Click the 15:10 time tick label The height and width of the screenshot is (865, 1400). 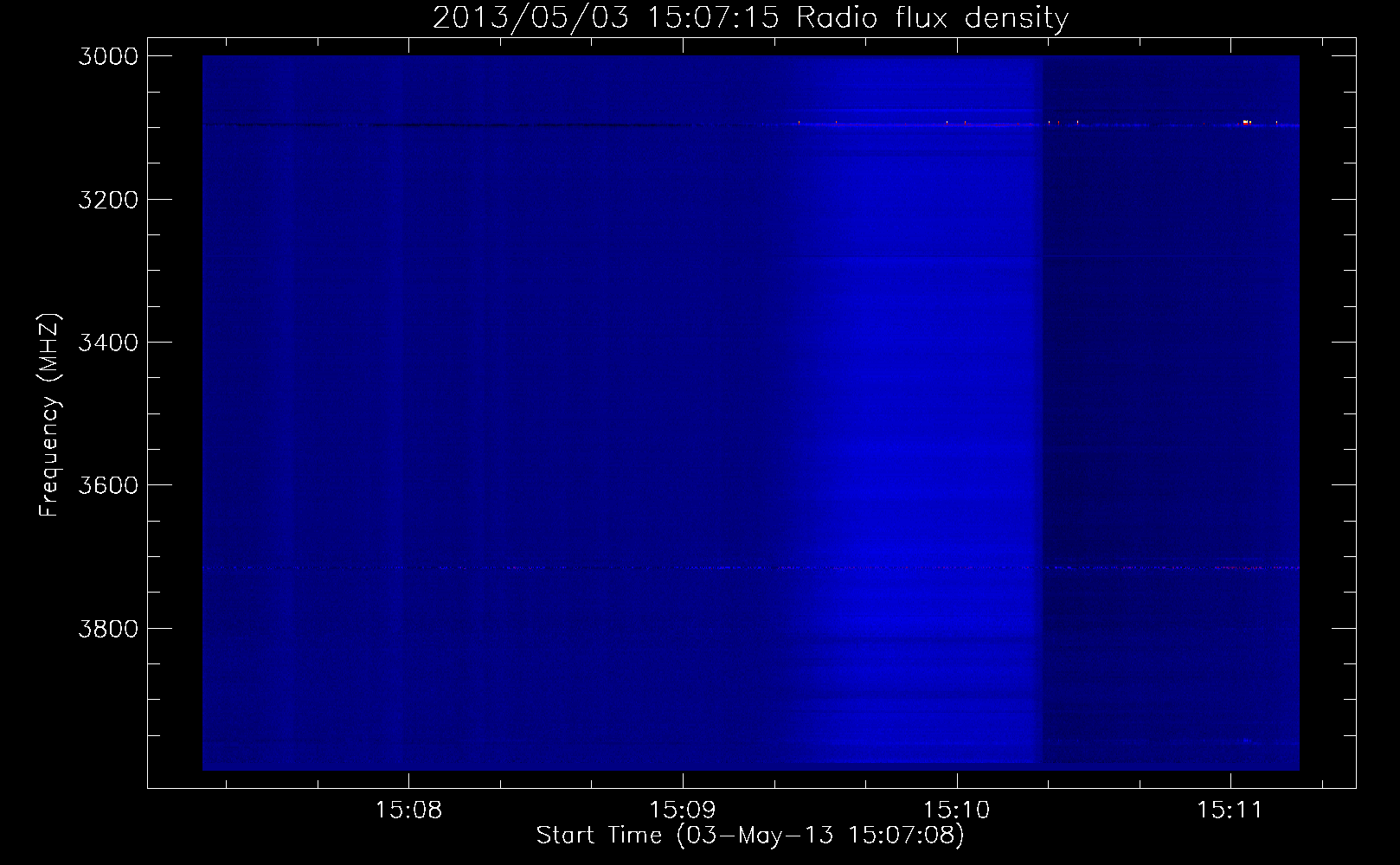coord(957,811)
